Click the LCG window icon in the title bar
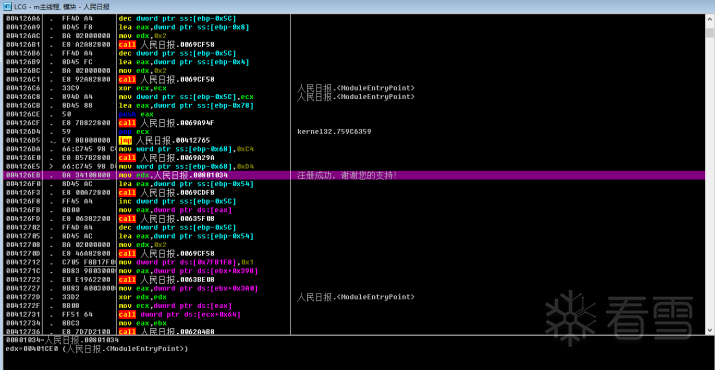Screen dimensions: 715x371 7,6
